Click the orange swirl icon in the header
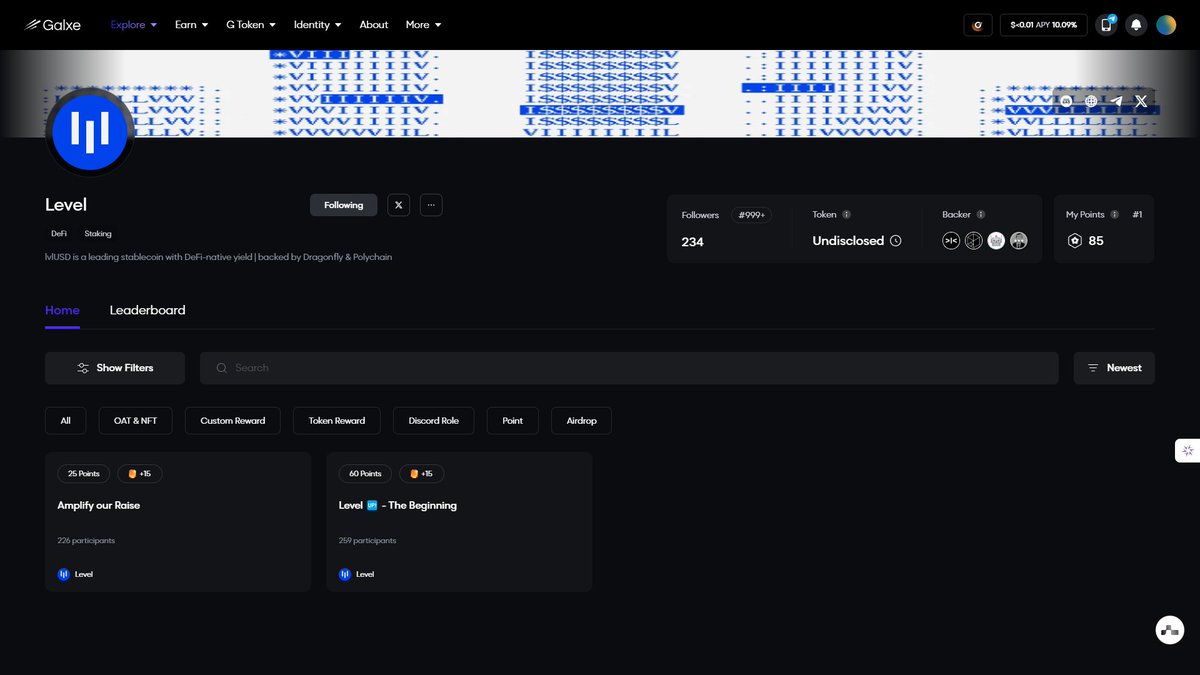 tap(978, 25)
